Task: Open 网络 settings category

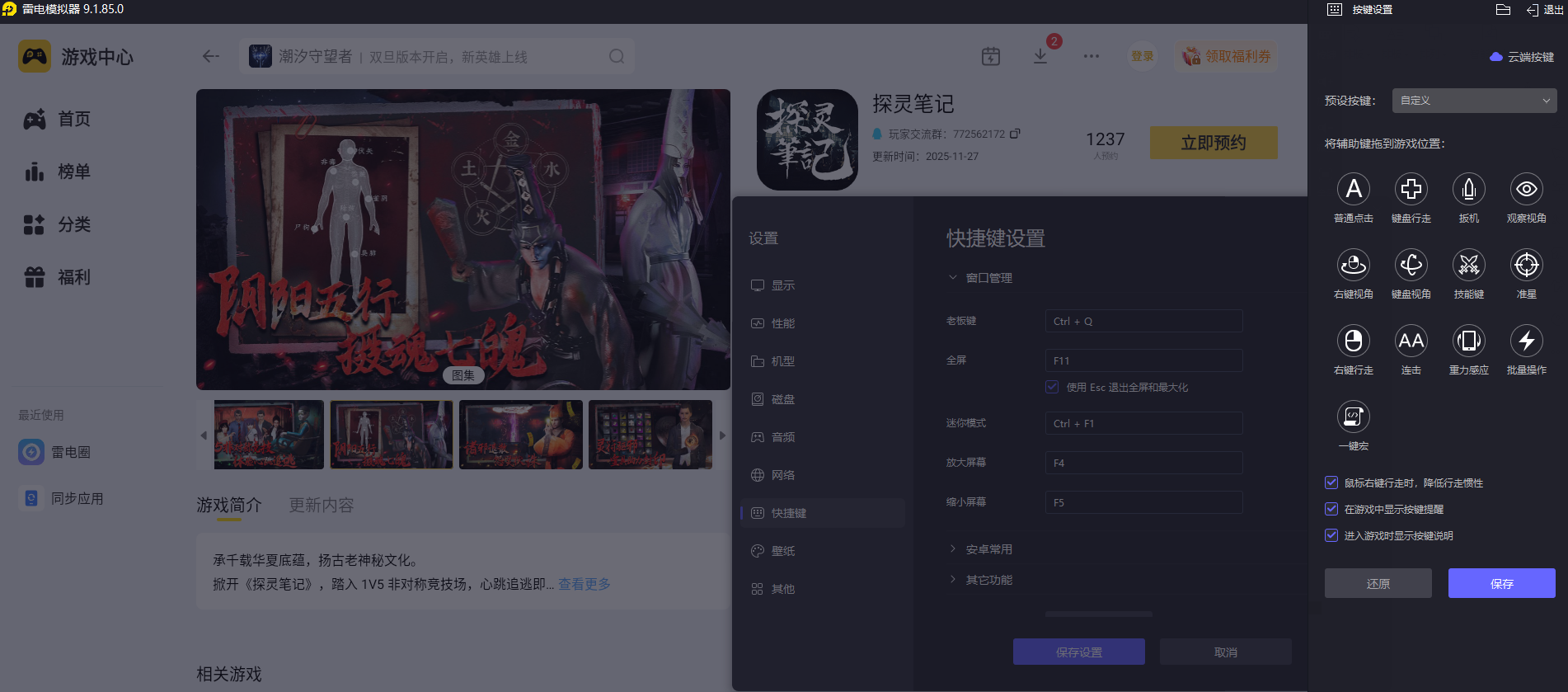Action: [x=823, y=475]
